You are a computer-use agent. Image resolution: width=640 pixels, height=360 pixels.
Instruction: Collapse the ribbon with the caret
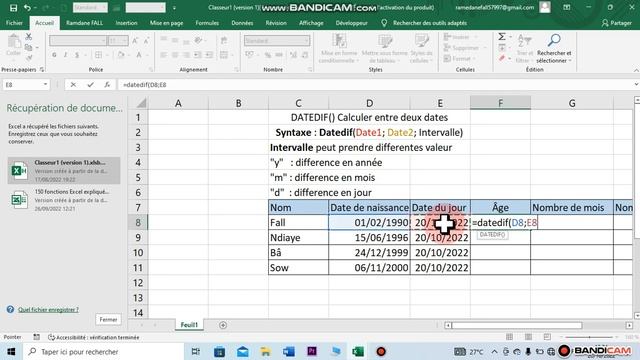point(636,70)
